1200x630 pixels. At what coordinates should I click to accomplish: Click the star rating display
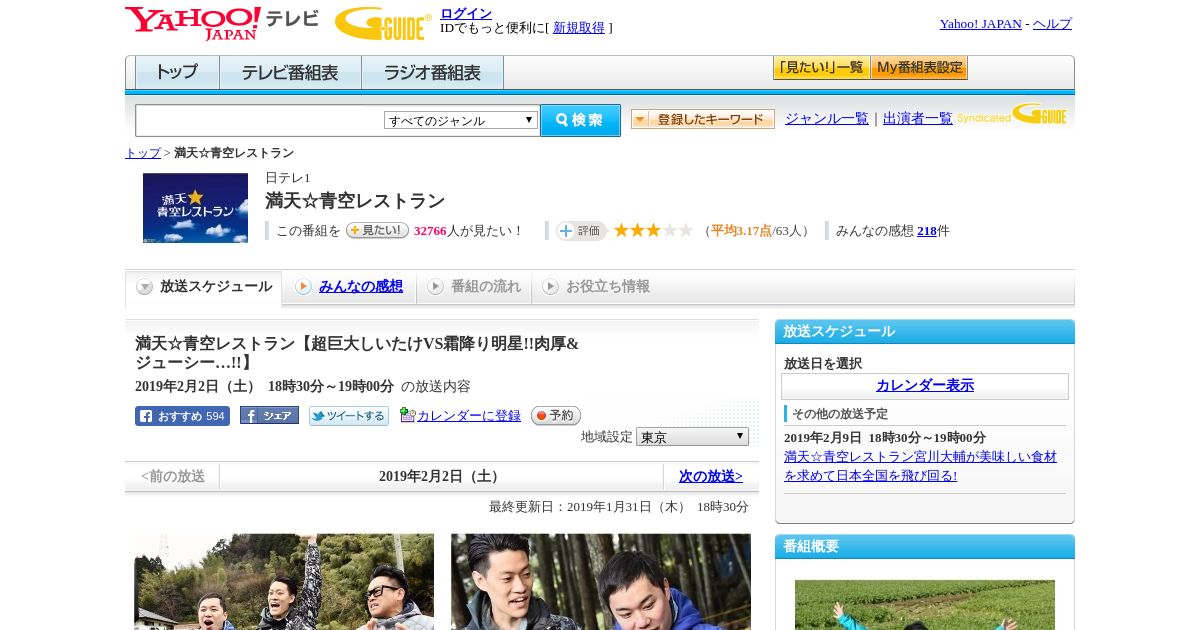coord(653,231)
